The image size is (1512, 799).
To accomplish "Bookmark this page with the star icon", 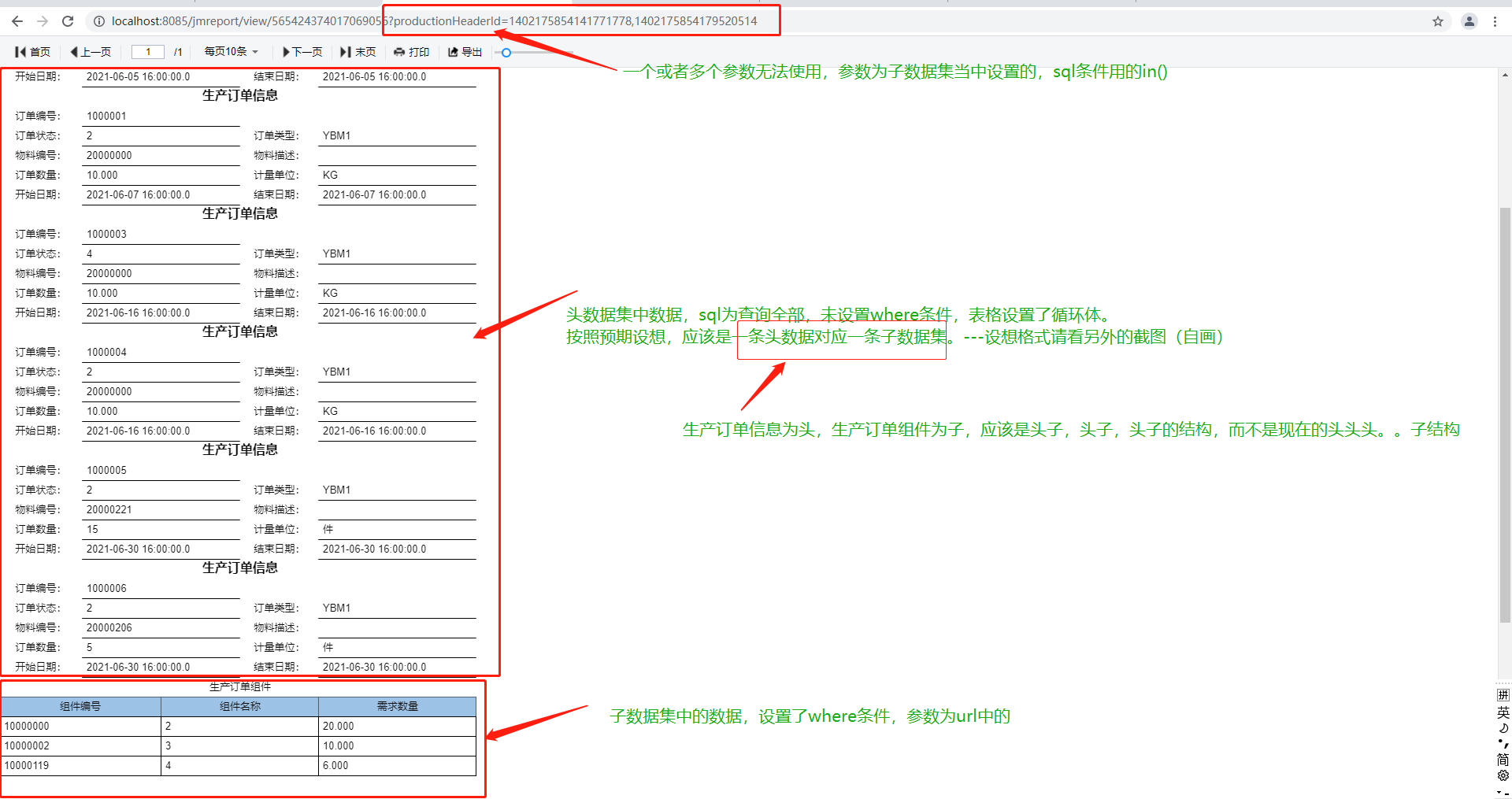I will (x=1438, y=21).
